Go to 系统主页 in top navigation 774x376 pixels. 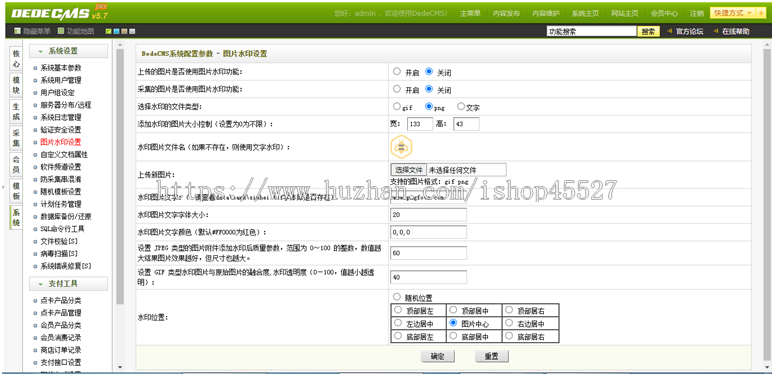(585, 13)
